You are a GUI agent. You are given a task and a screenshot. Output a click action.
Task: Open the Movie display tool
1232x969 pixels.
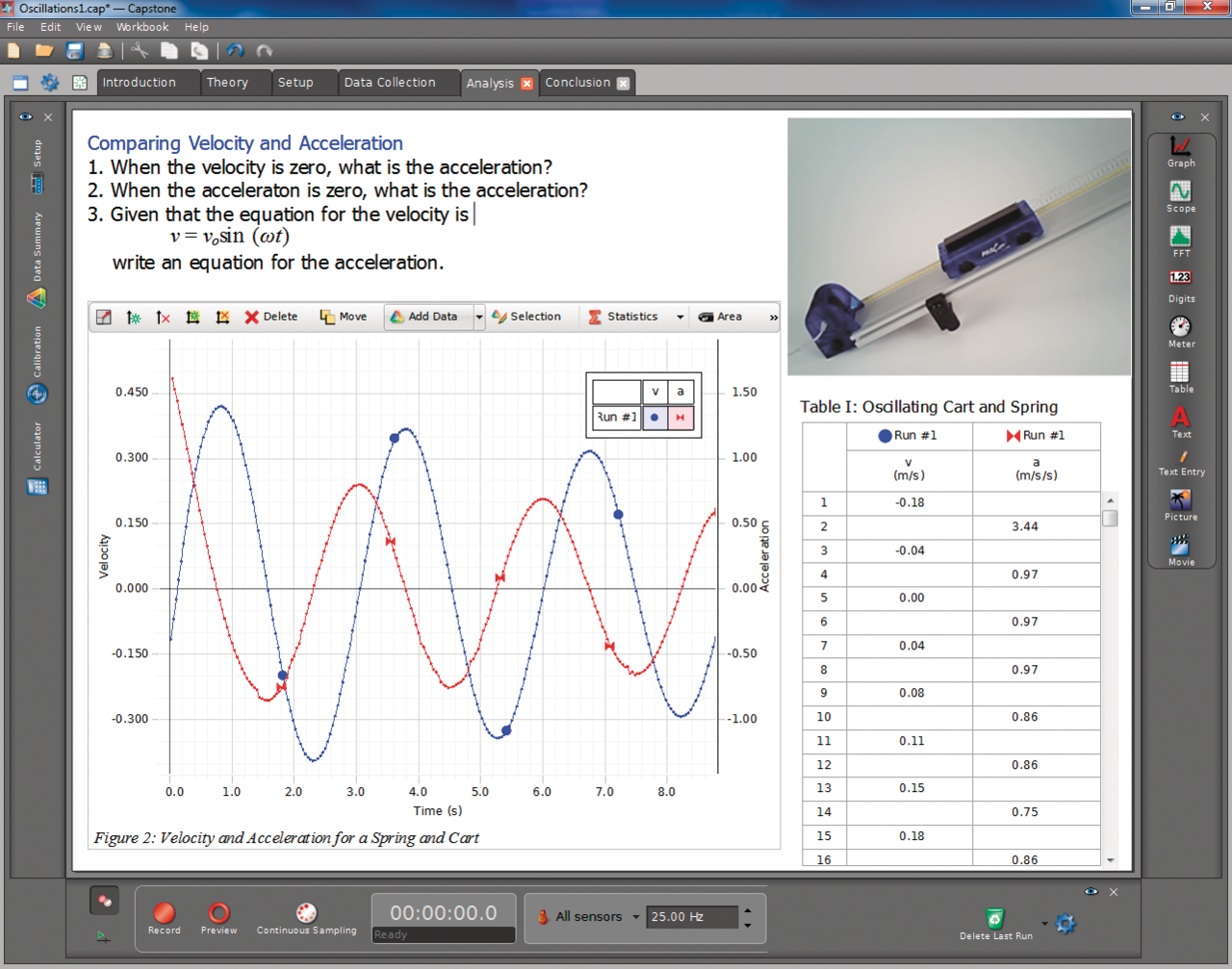[x=1179, y=546]
